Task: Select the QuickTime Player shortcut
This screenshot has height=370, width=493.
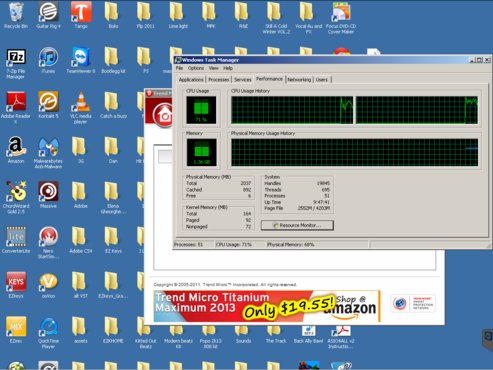Action: tap(48, 332)
